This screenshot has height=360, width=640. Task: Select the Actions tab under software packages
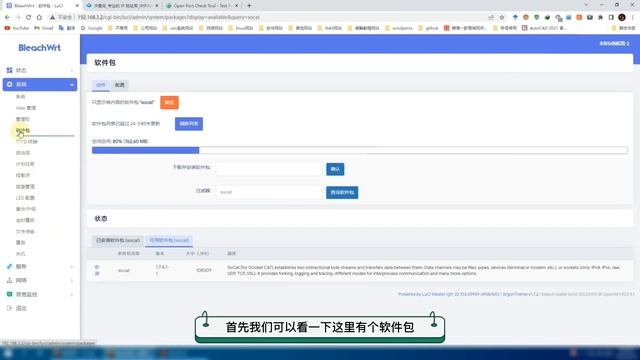[101, 85]
